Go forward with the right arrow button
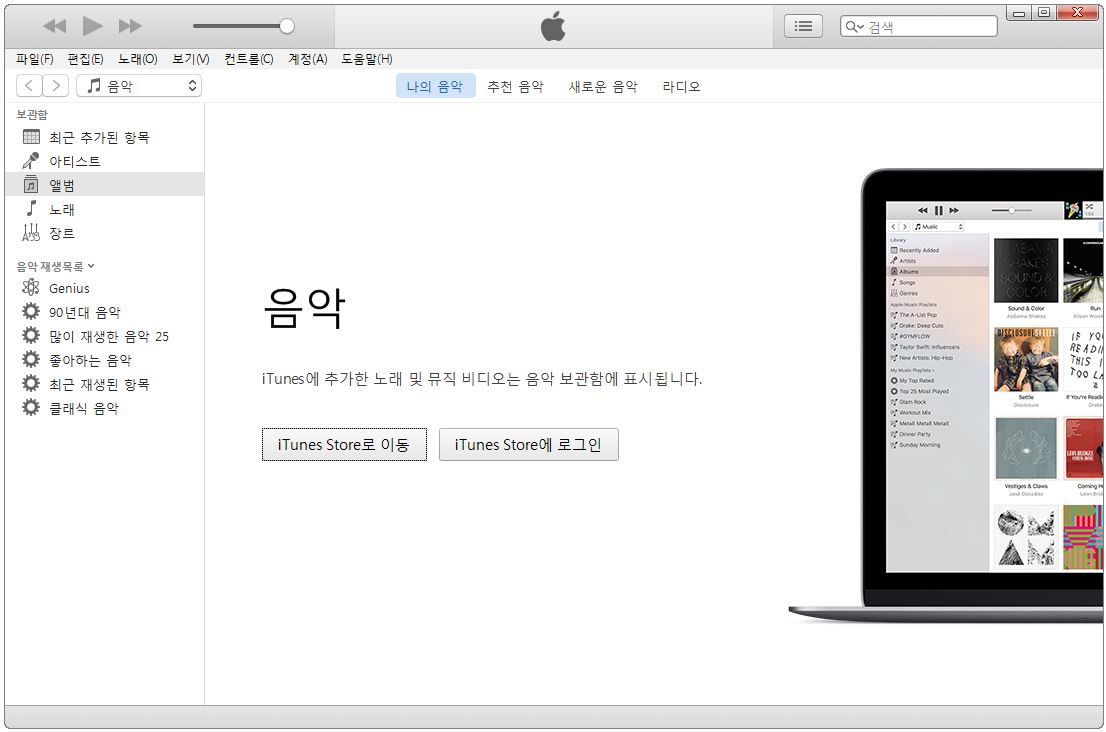 pos(56,86)
